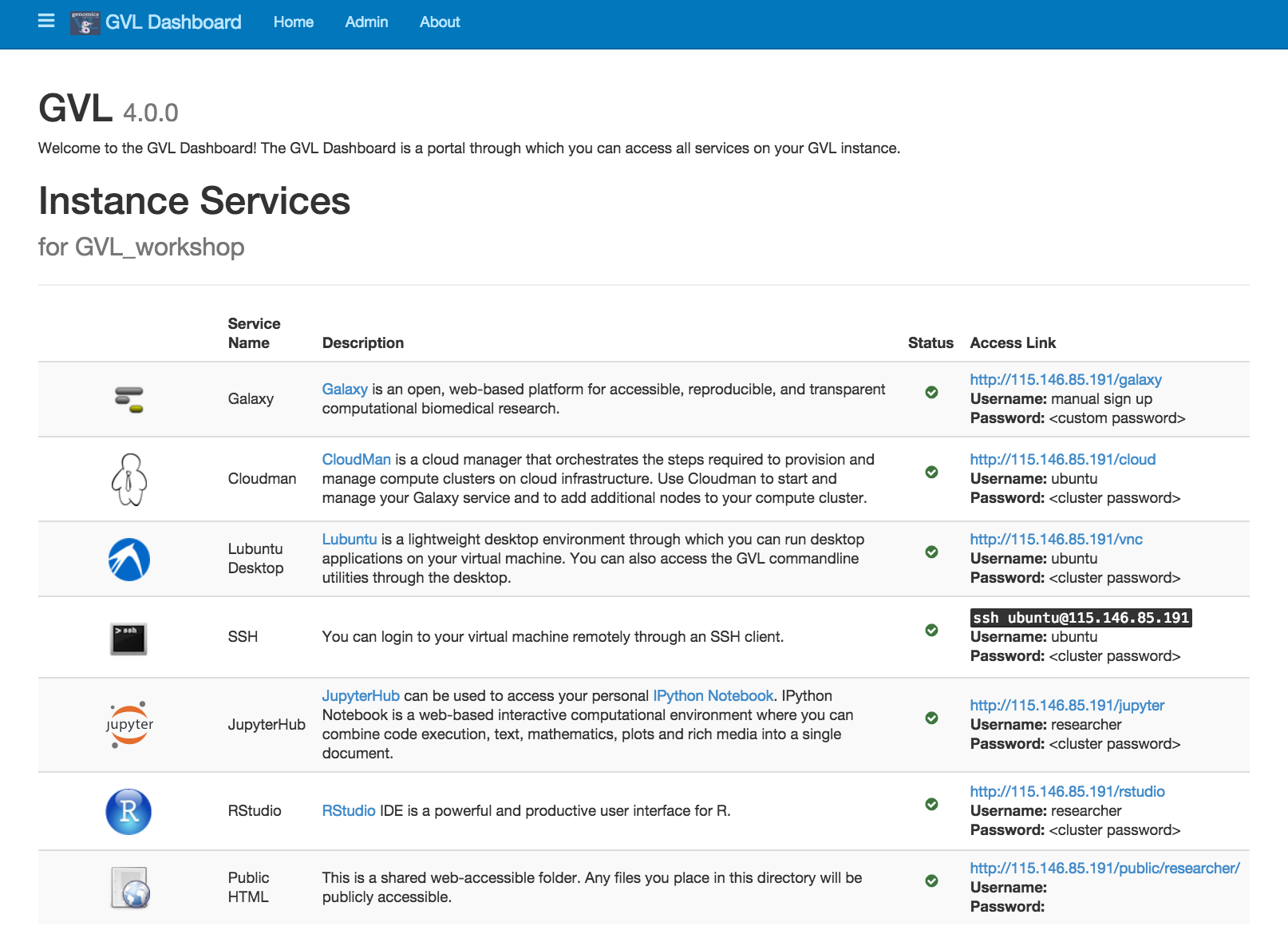Click 'Username: ubuntu' in Cloudman row
The width and height of the screenshot is (1288, 946).
[1034, 478]
